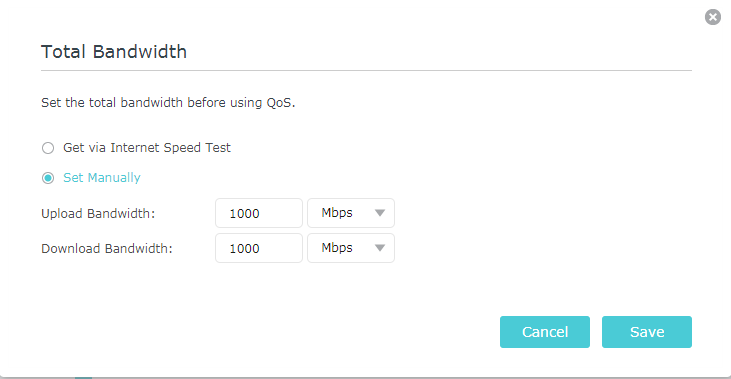Open the Upload Bandwidth unit dropdown
Screen dimensions: 731x379
[351, 213]
